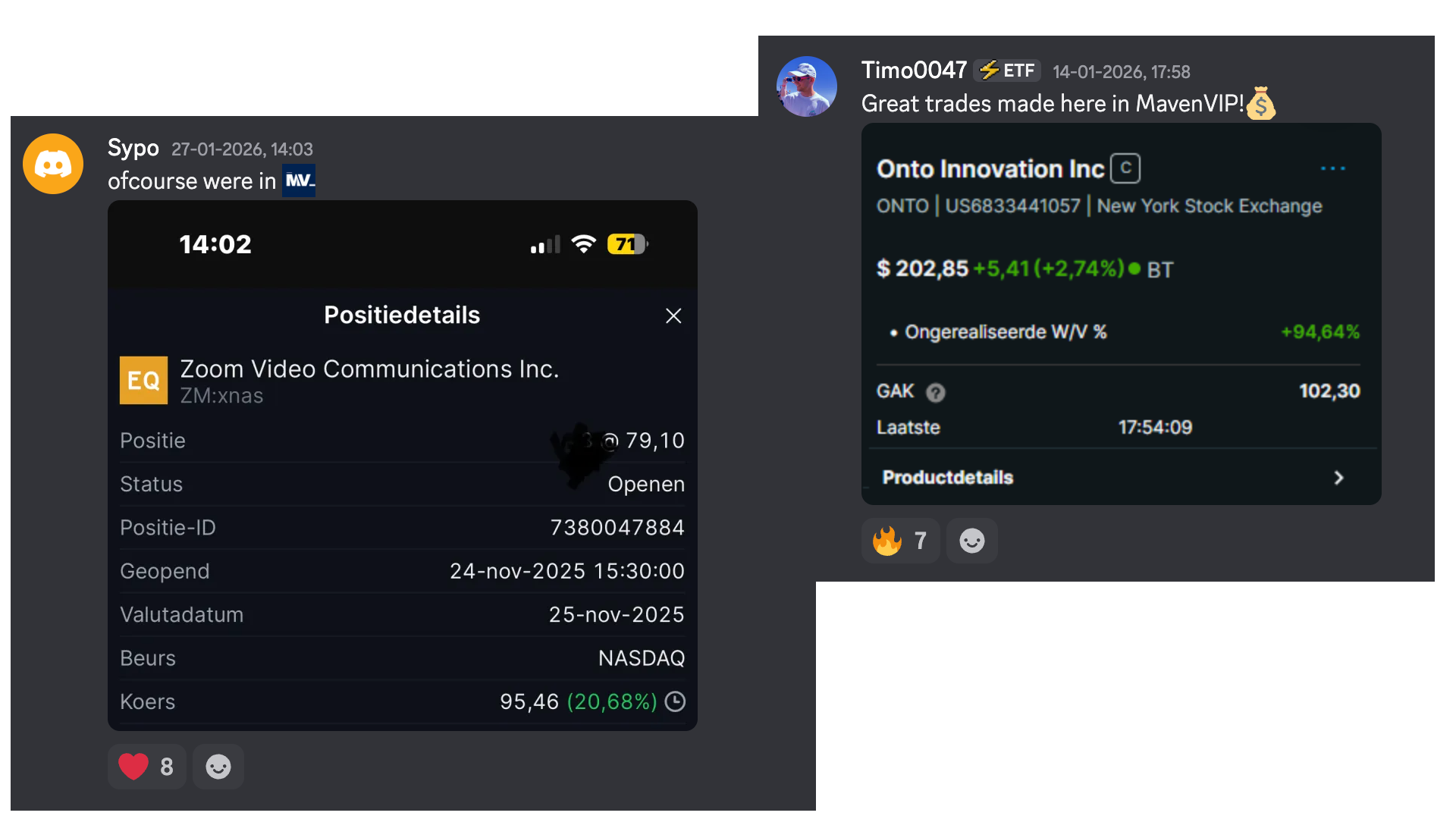Click the MV server emoji in Sypo's message
The width and height of the screenshot is (1456, 819).
pos(299,180)
